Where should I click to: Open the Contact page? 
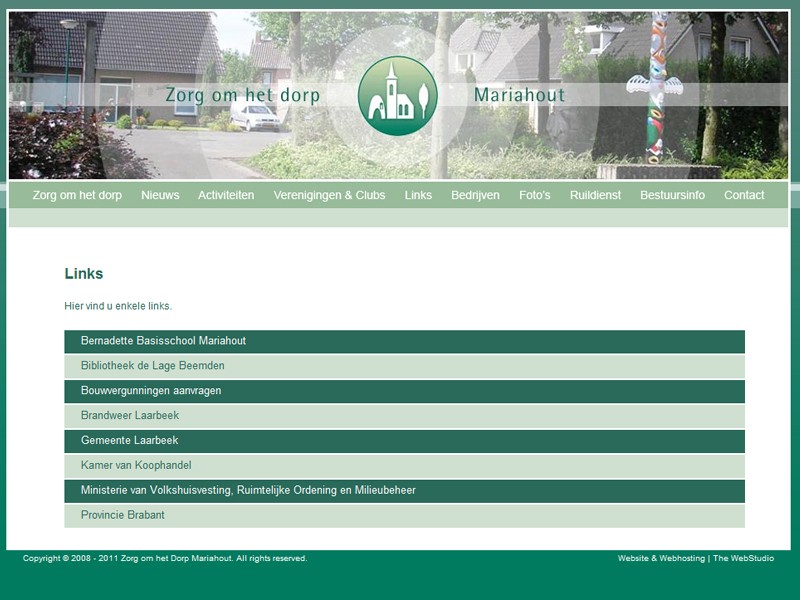pos(744,195)
